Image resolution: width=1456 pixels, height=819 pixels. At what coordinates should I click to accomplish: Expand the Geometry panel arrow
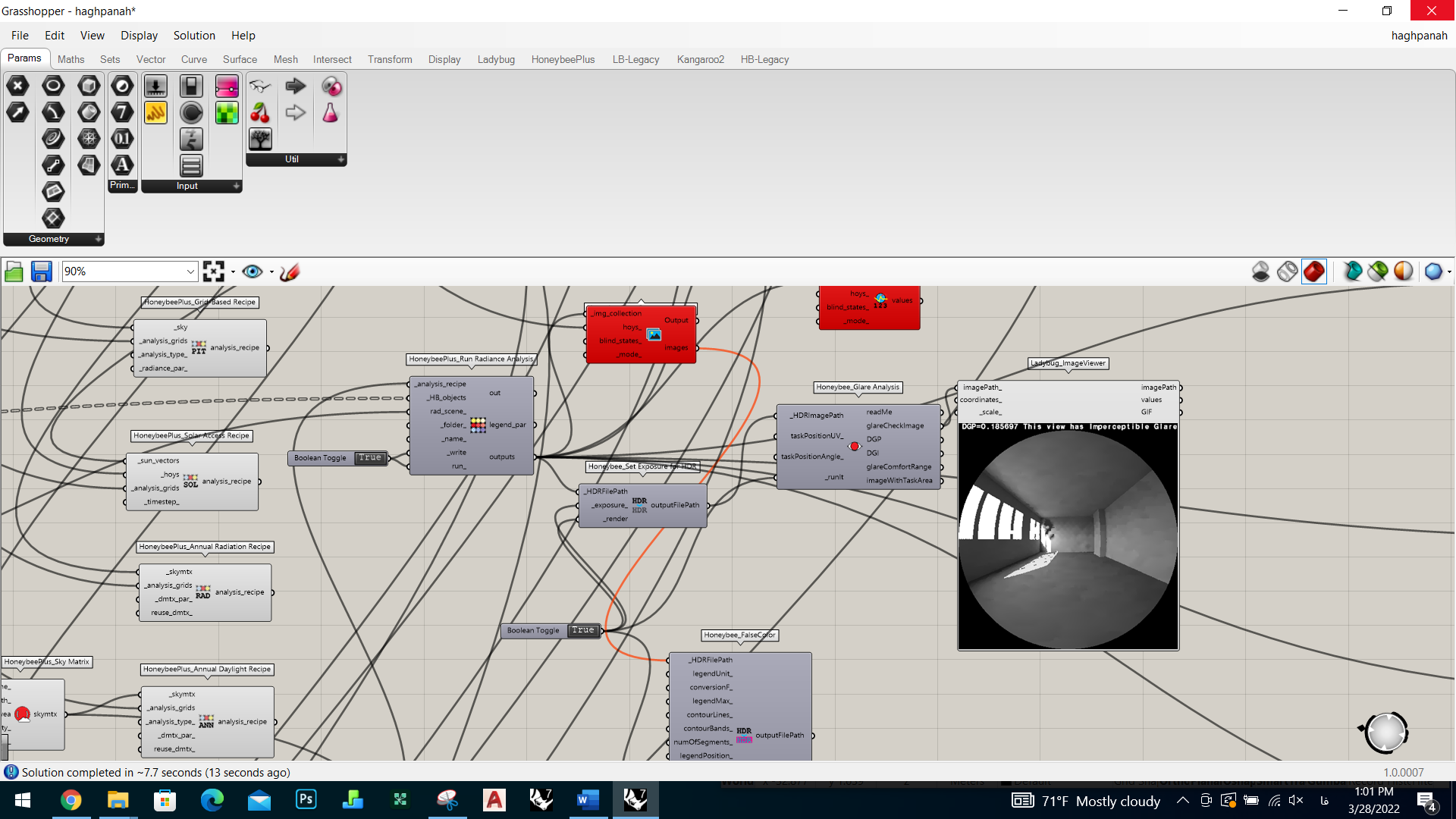98,239
